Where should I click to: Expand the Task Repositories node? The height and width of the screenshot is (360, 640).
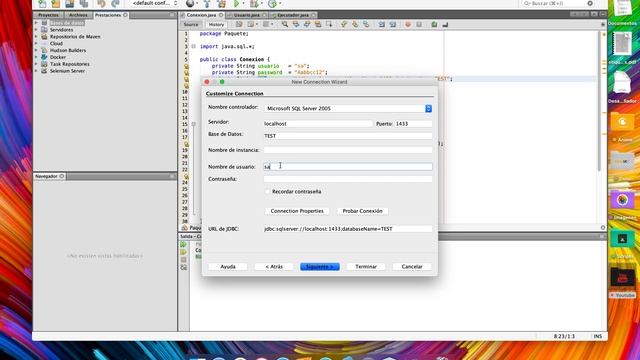pyautogui.click(x=36, y=64)
